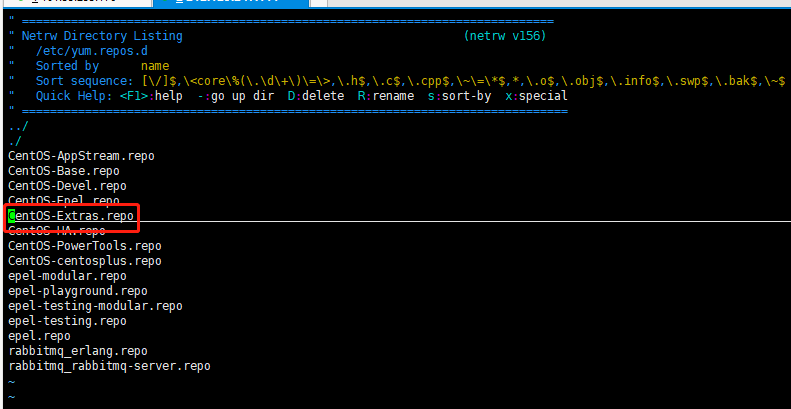The height and width of the screenshot is (409, 791).
Task: Click 'R:rename' help hint
Action: (x=386, y=96)
